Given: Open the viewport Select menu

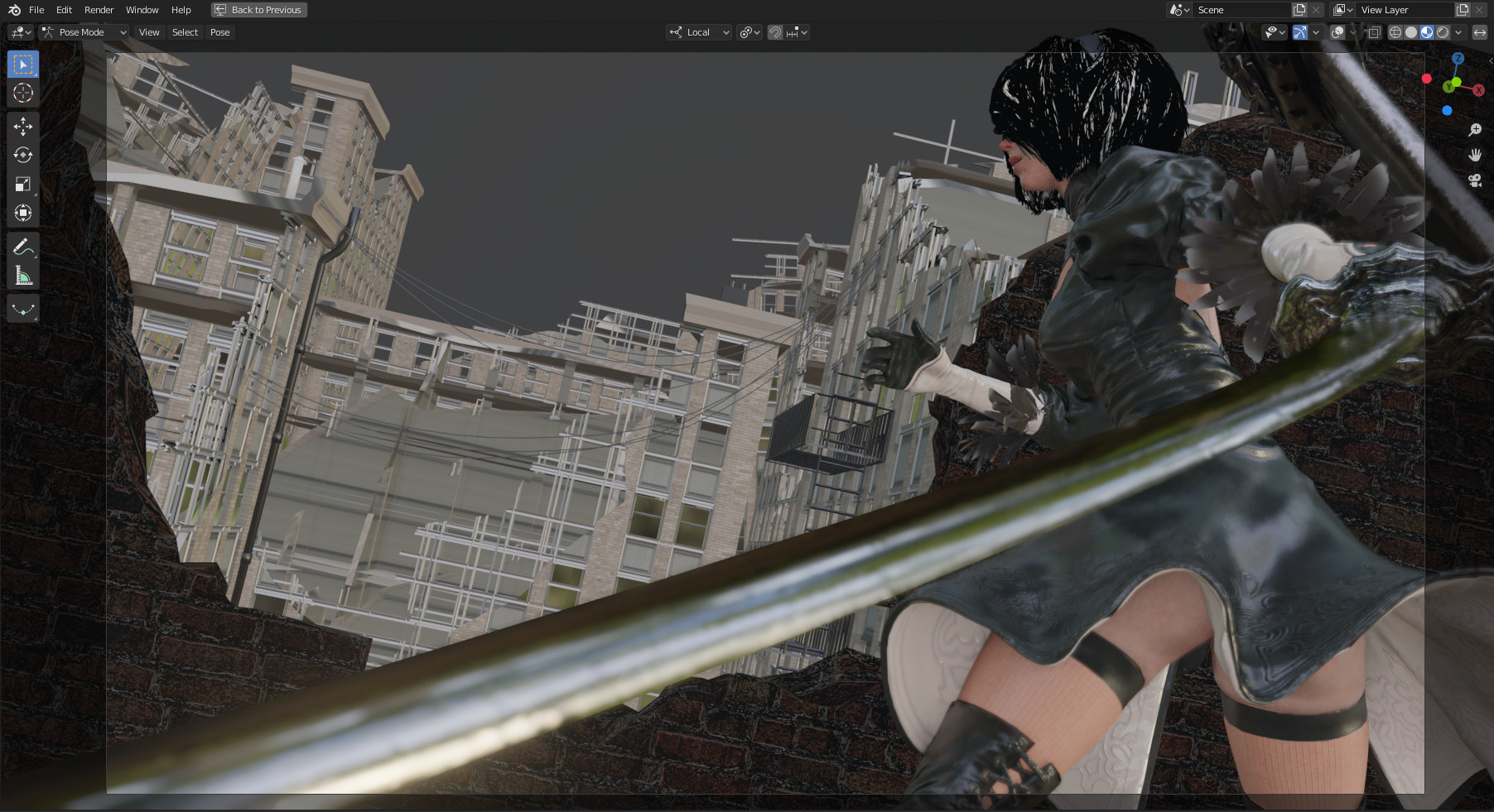Looking at the screenshot, I should coord(185,32).
